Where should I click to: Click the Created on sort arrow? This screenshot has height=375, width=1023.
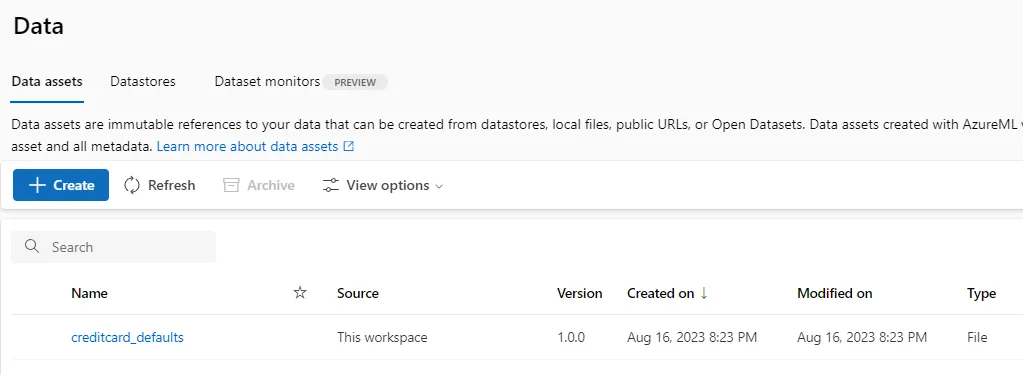click(703, 293)
